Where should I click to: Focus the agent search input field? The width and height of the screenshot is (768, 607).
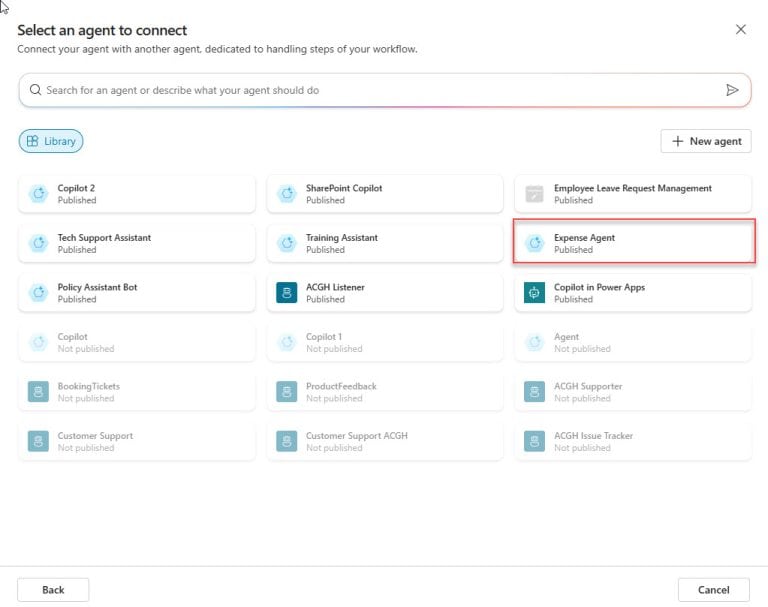pyautogui.click(x=380, y=90)
